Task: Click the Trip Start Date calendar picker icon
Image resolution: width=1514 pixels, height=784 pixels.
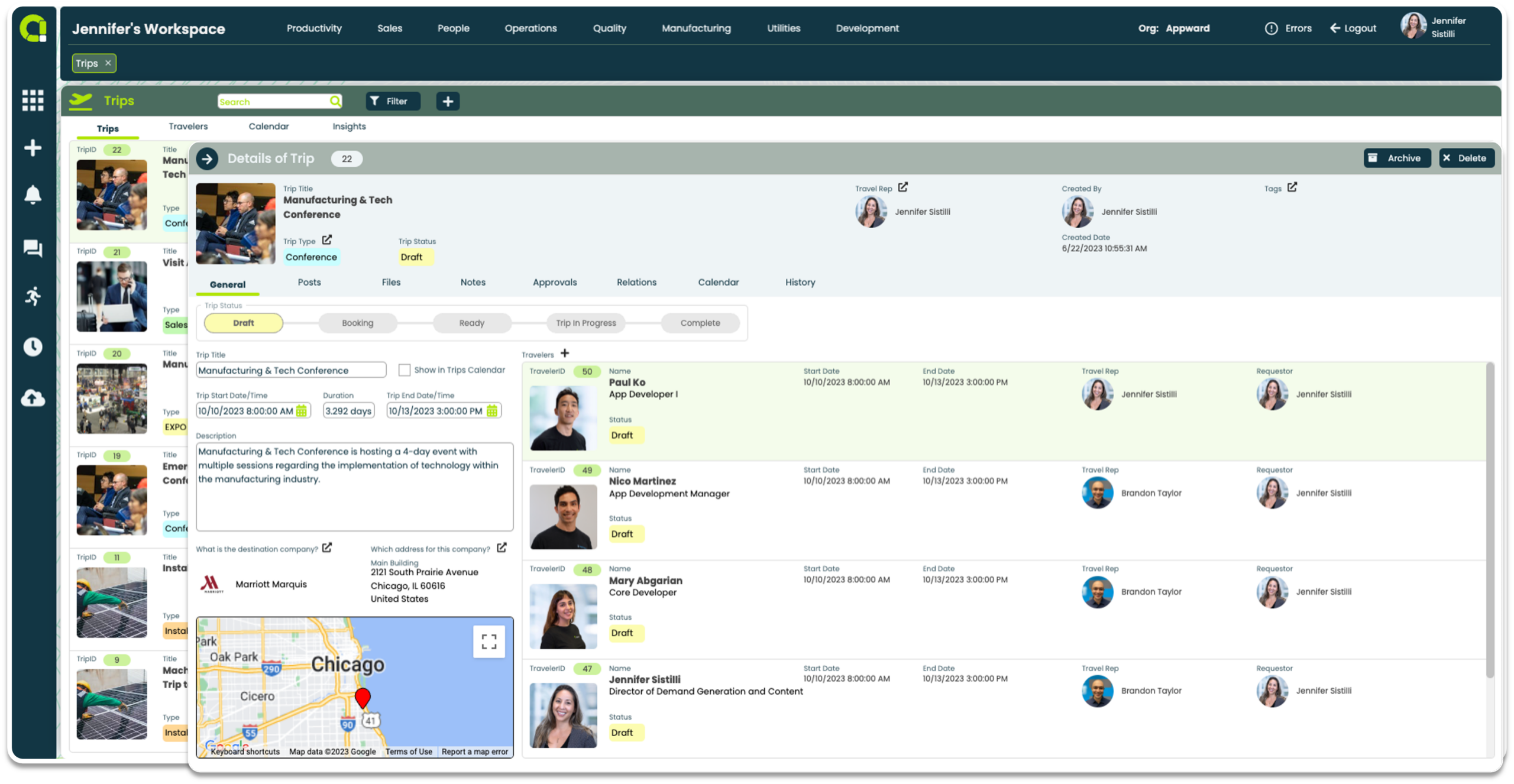Action: pyautogui.click(x=302, y=411)
